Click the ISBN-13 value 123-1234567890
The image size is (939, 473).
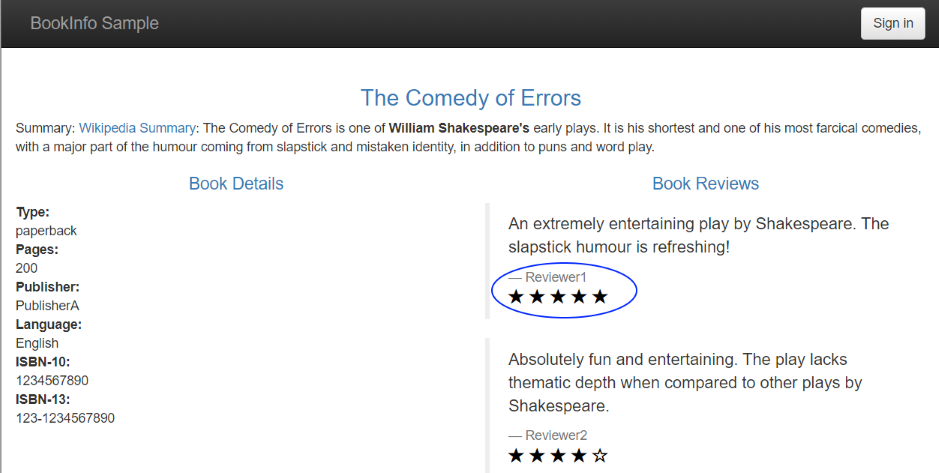coord(65,418)
